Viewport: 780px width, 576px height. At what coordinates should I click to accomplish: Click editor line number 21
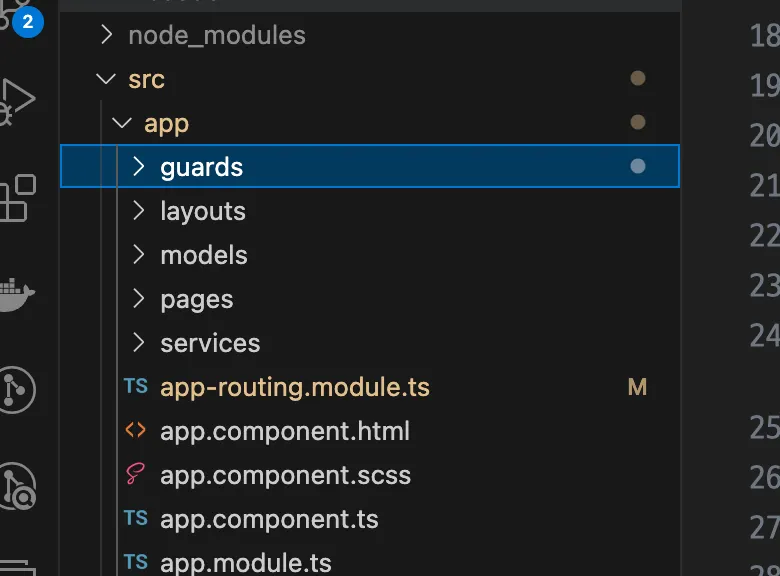pyautogui.click(x=764, y=186)
